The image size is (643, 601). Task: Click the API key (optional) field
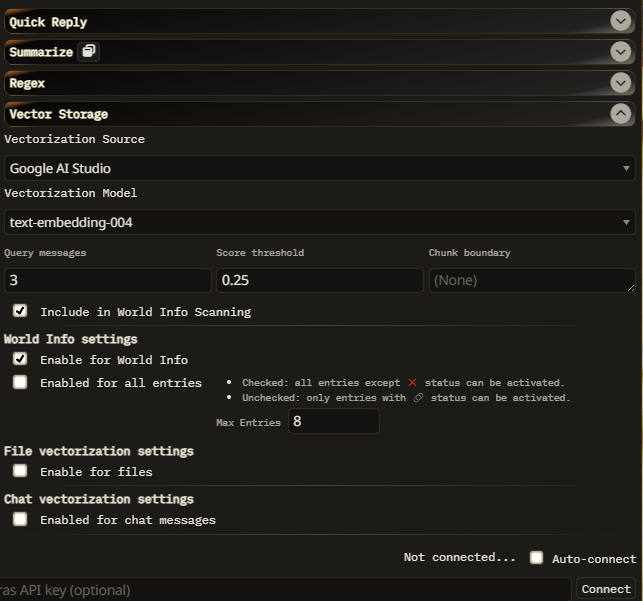(285, 590)
